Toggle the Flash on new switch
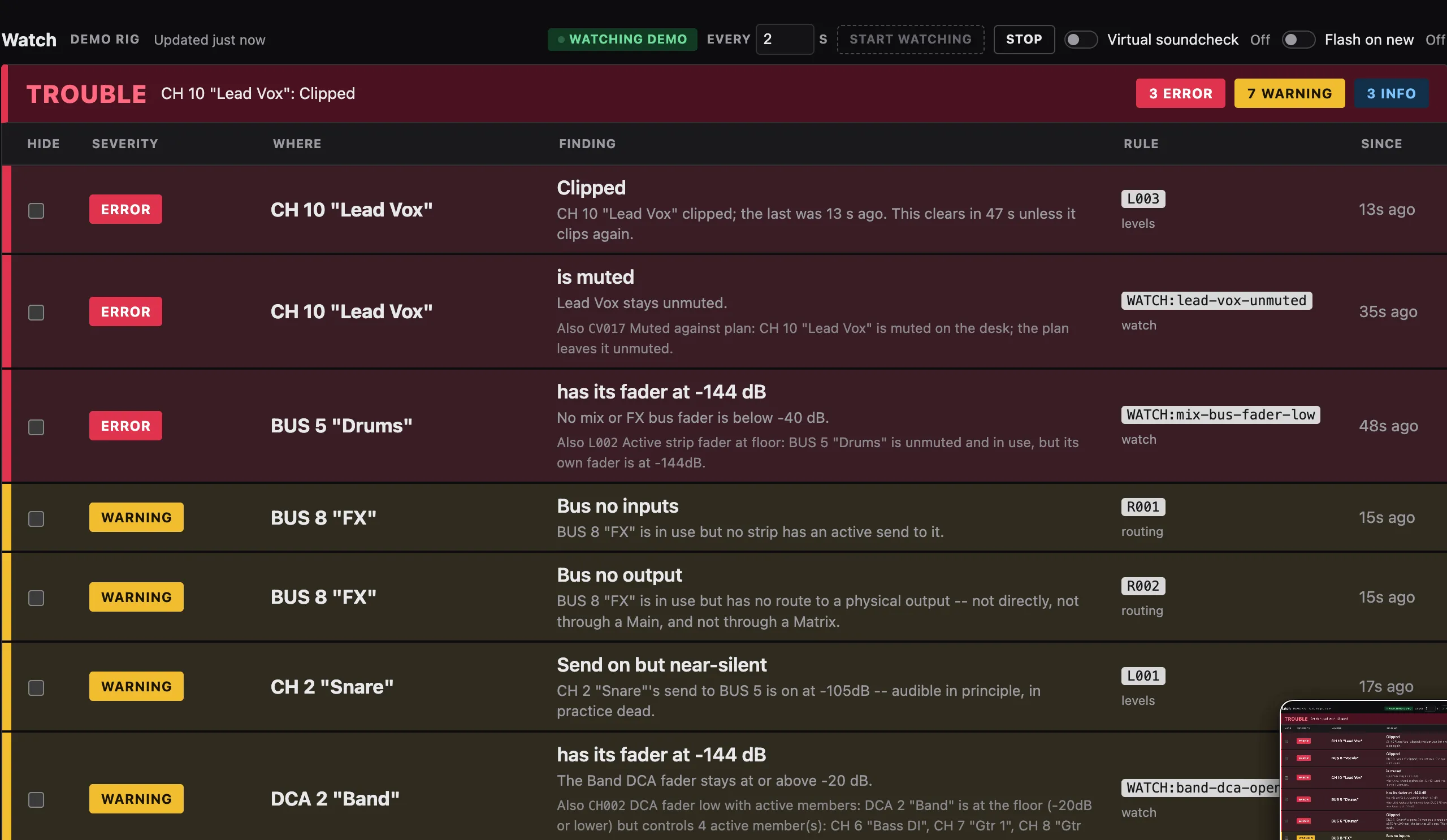The width and height of the screenshot is (1447, 840). (x=1298, y=40)
